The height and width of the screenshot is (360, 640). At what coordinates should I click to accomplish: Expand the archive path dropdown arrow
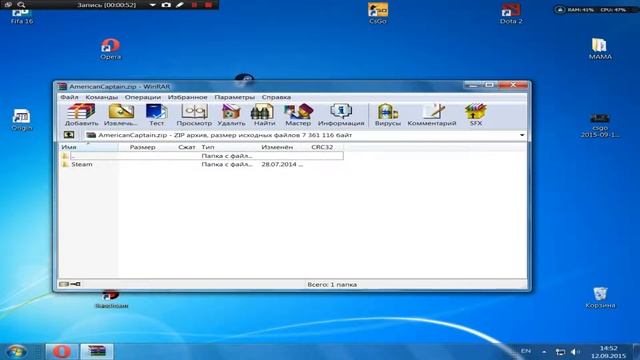click(x=522, y=135)
